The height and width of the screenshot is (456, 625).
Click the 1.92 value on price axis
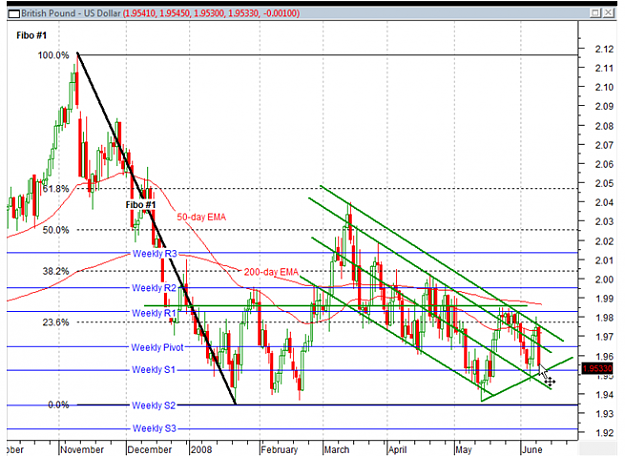coord(604,433)
